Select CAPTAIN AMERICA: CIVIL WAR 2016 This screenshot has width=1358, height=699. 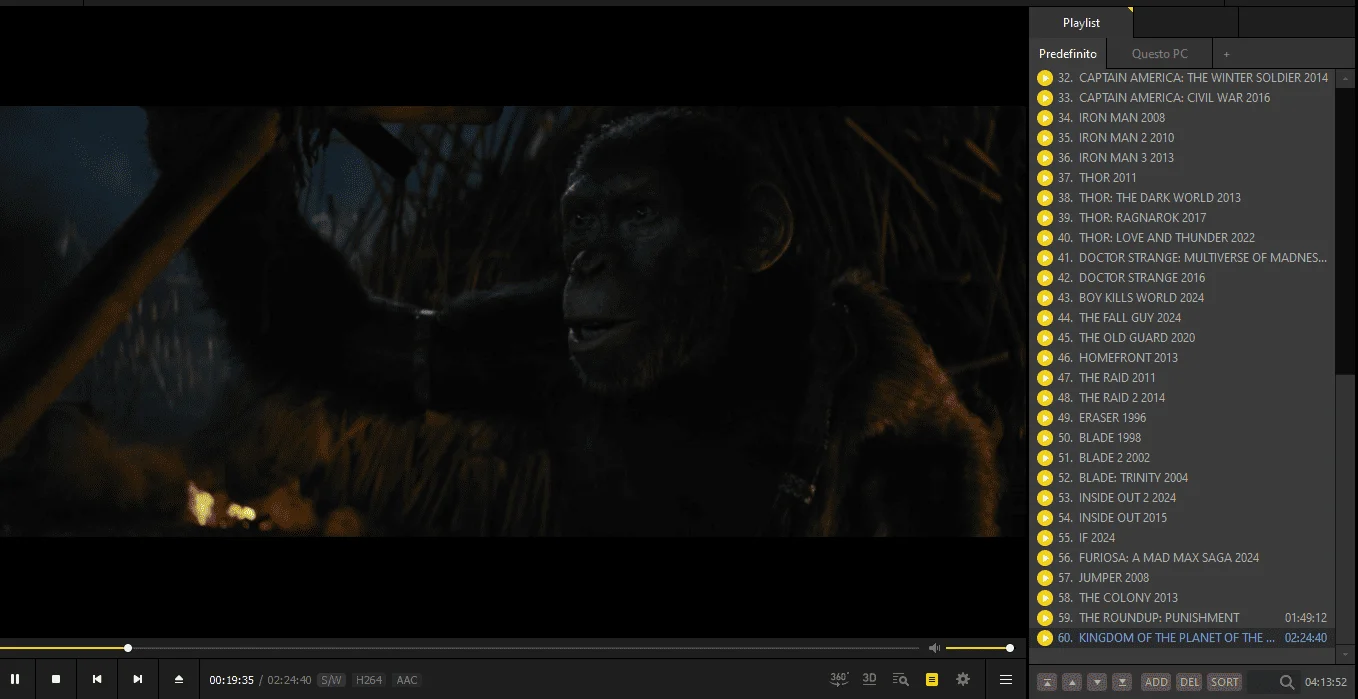point(1183,98)
